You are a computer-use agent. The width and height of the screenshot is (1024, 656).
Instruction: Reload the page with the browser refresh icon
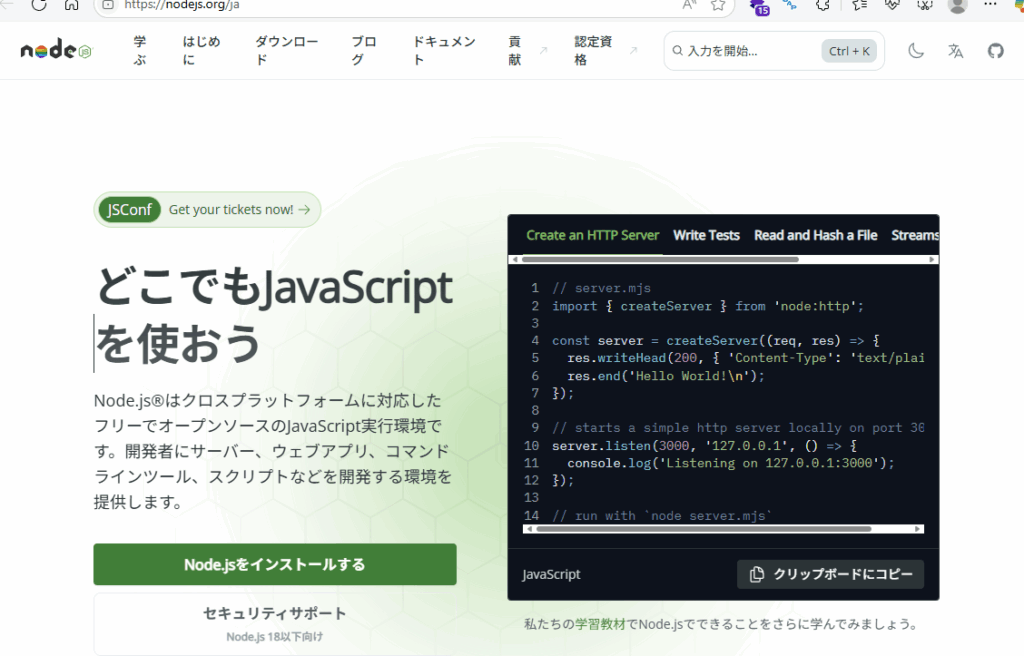39,5
